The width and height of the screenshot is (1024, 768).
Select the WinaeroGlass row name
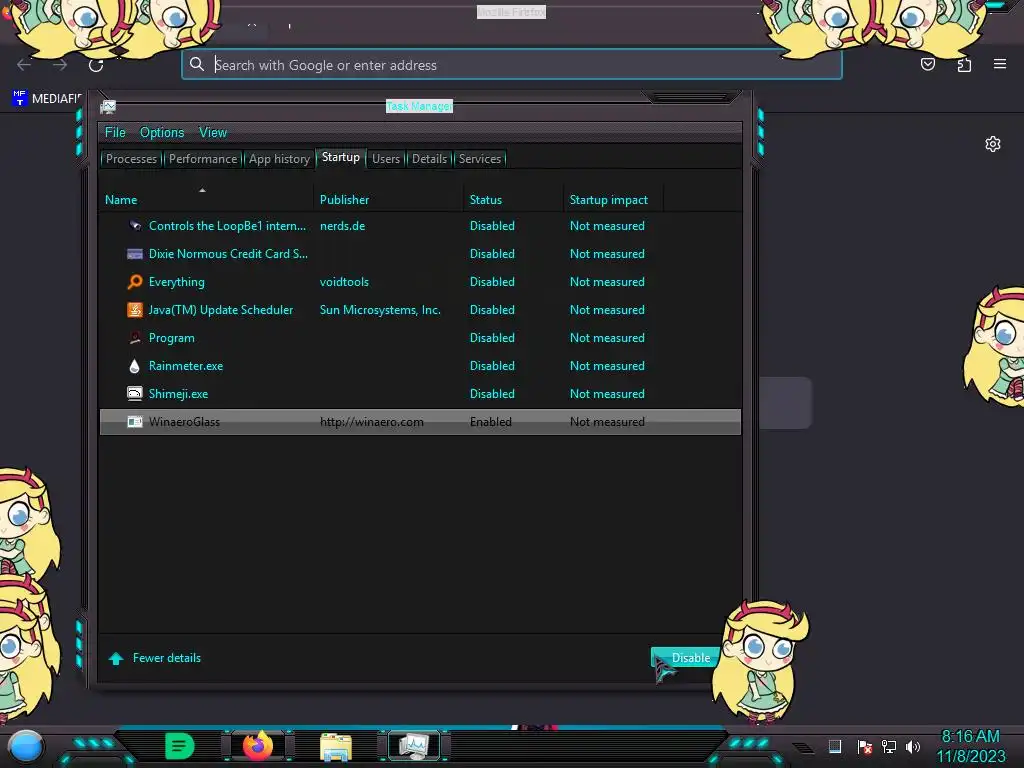[x=184, y=422]
